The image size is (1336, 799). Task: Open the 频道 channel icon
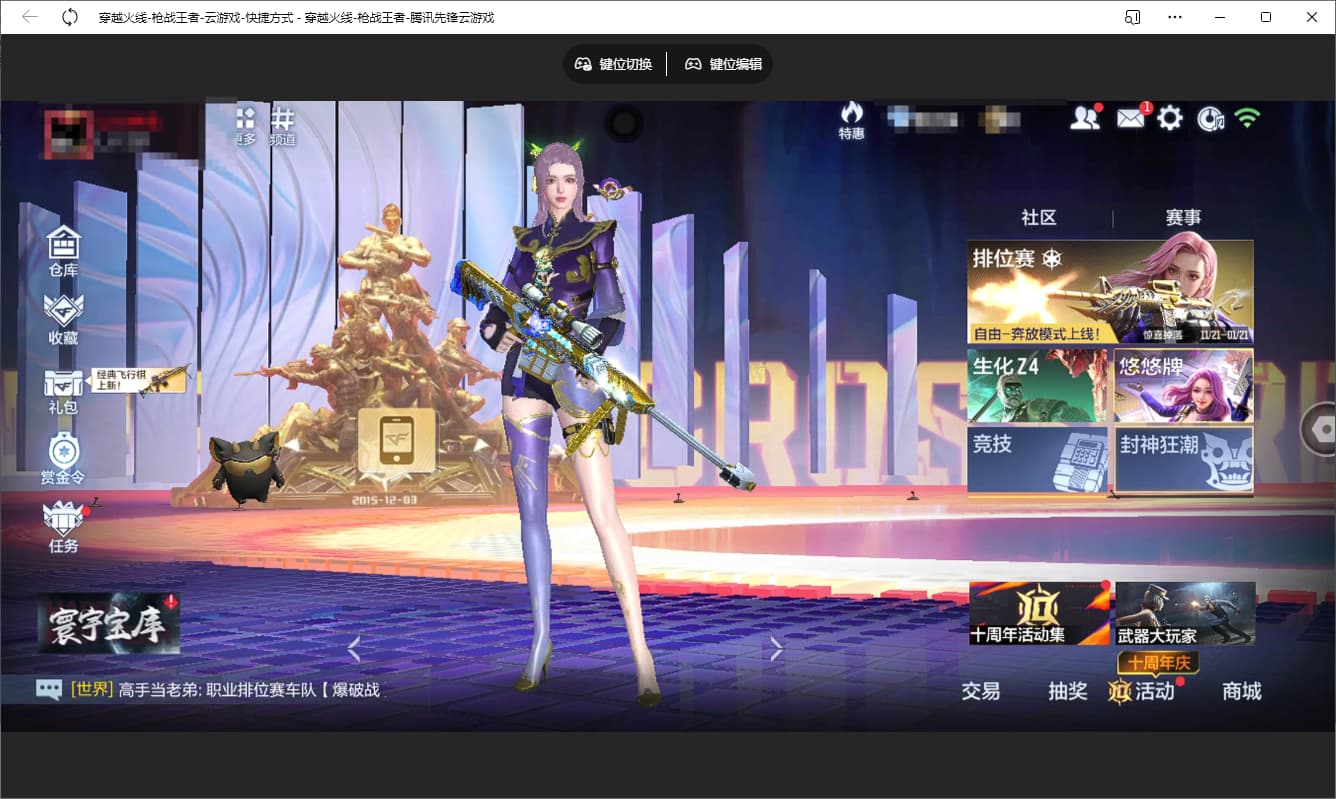click(x=283, y=127)
